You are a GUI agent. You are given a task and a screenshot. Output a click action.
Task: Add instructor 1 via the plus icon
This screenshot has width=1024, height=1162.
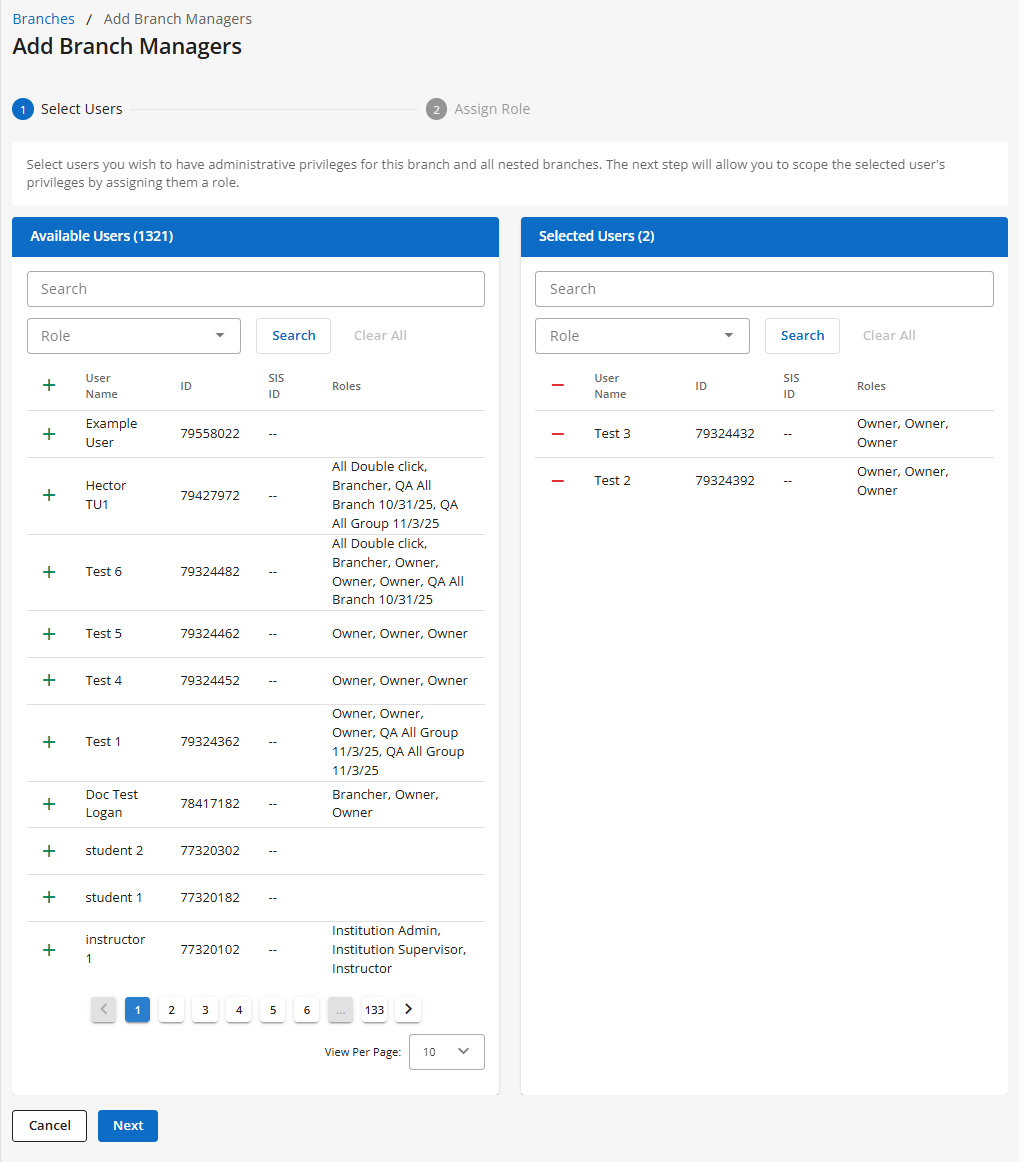point(49,950)
